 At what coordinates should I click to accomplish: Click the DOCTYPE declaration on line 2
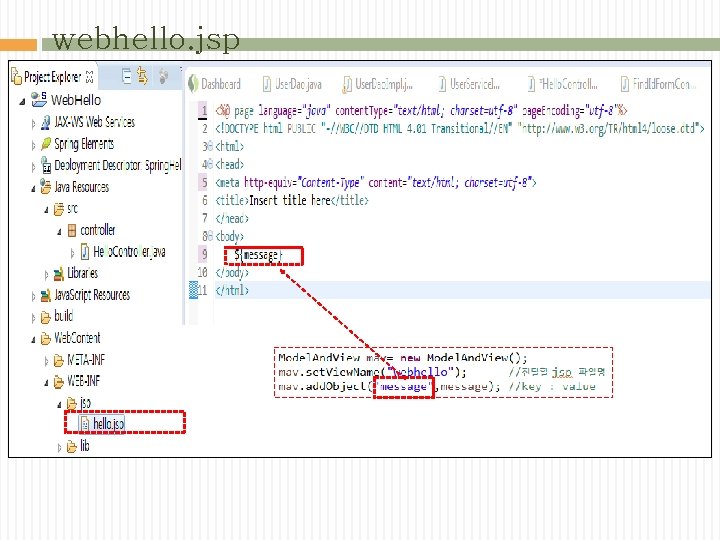coord(460,128)
